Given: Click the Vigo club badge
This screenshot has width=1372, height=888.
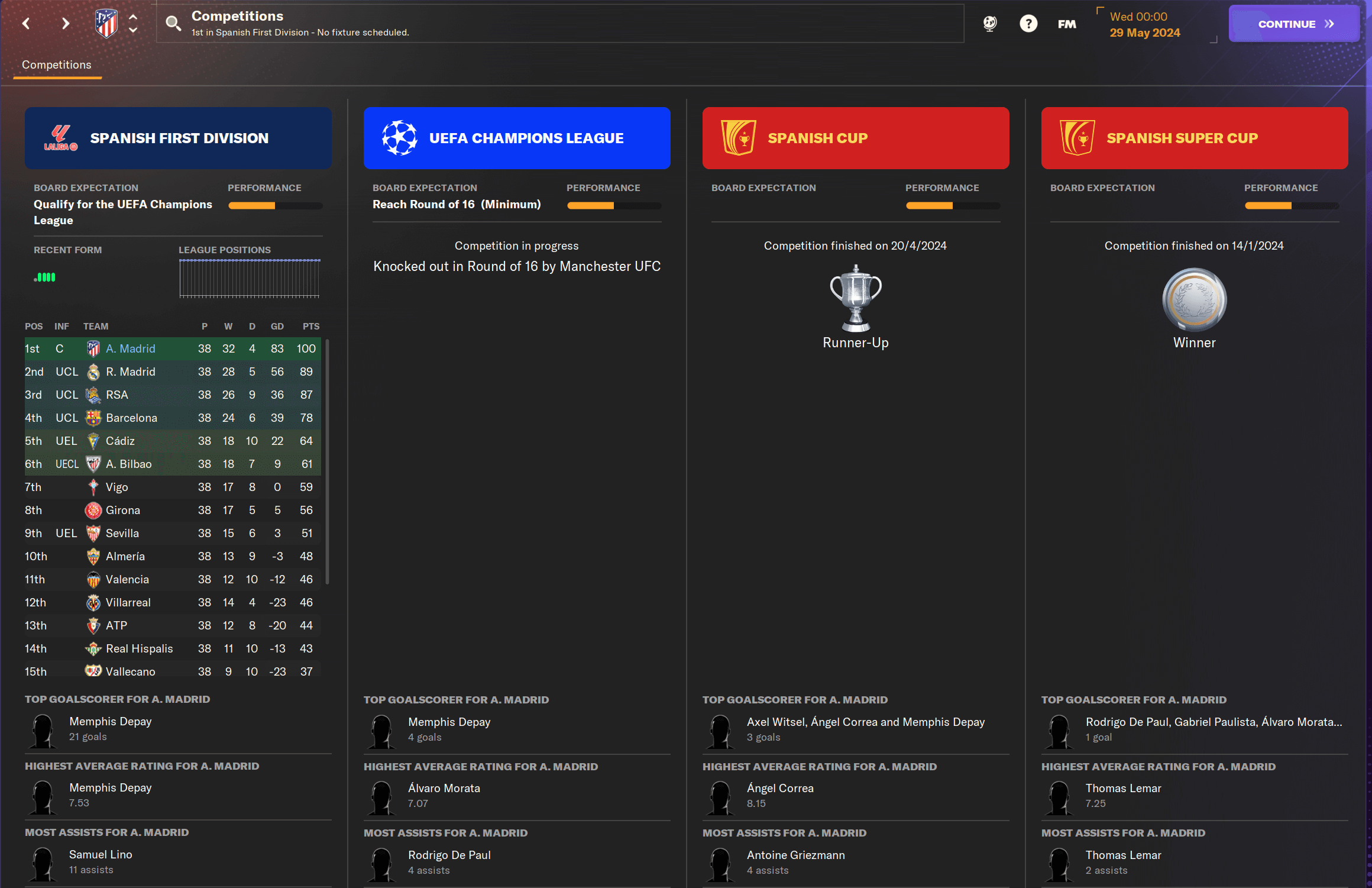Looking at the screenshot, I should pos(93,487).
